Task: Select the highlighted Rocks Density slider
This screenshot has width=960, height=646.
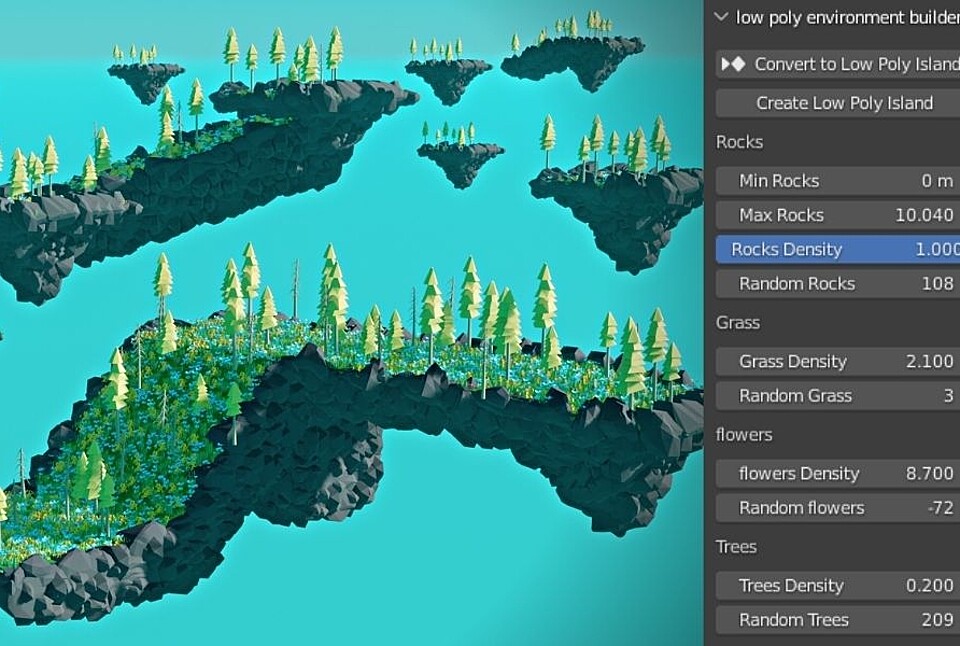Action: (x=837, y=249)
